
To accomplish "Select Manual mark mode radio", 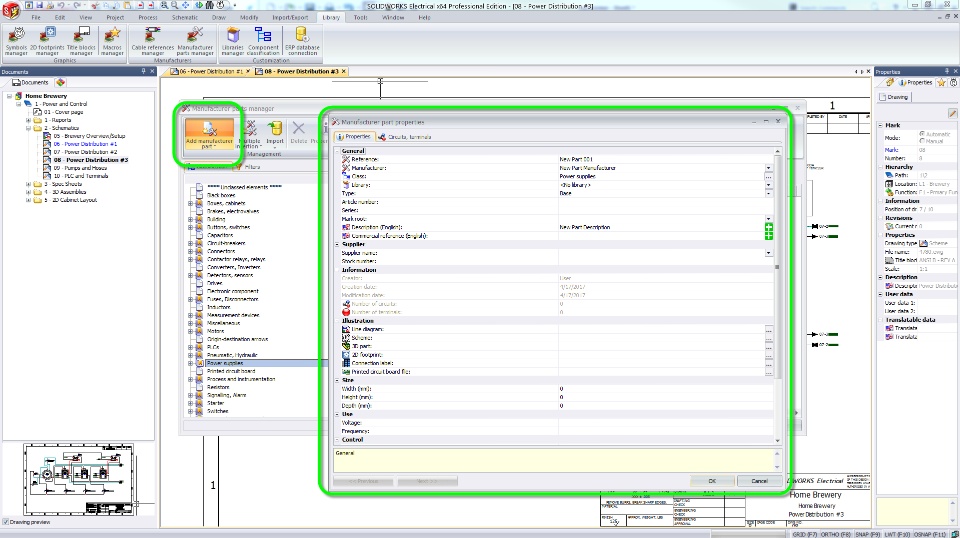I will (922, 141).
